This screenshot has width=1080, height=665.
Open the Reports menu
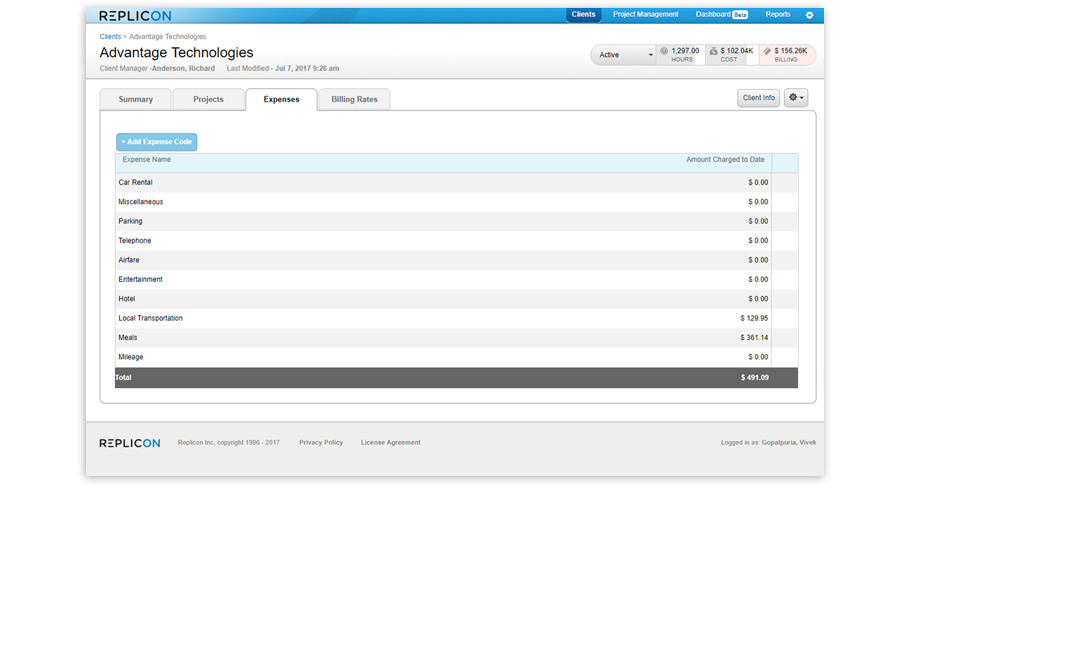click(778, 14)
